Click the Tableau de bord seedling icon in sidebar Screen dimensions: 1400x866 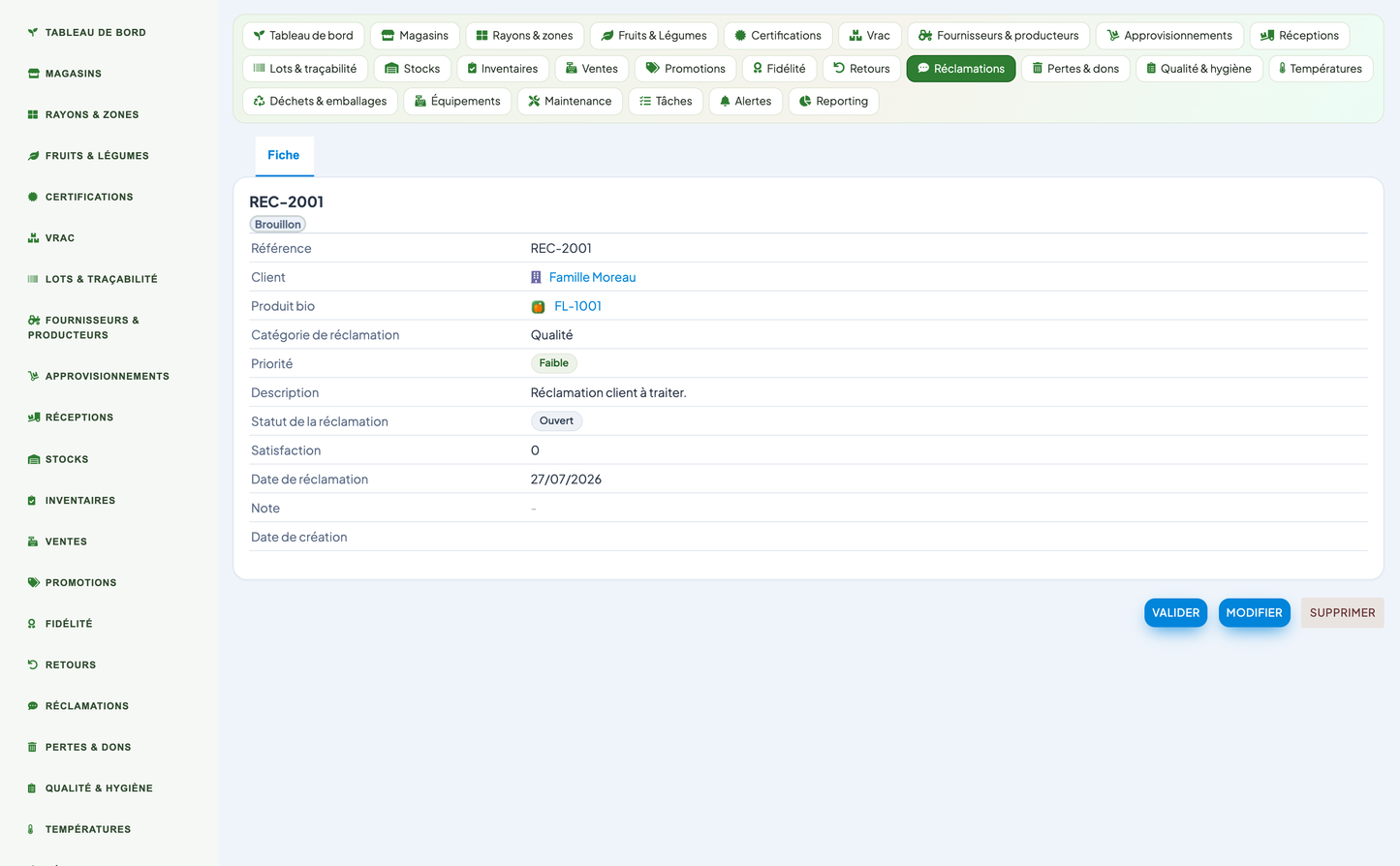[33, 32]
